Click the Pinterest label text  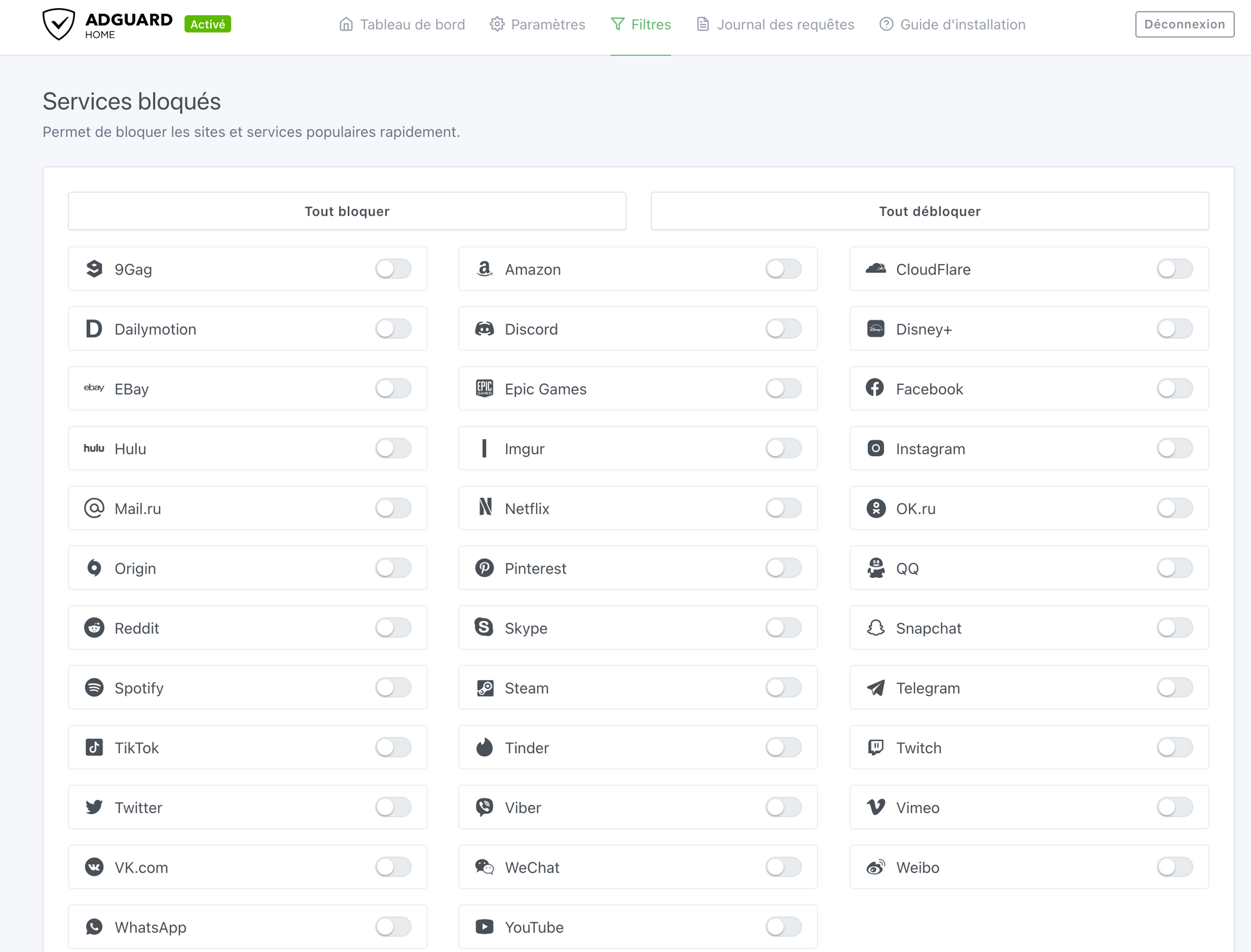pyautogui.click(x=535, y=568)
